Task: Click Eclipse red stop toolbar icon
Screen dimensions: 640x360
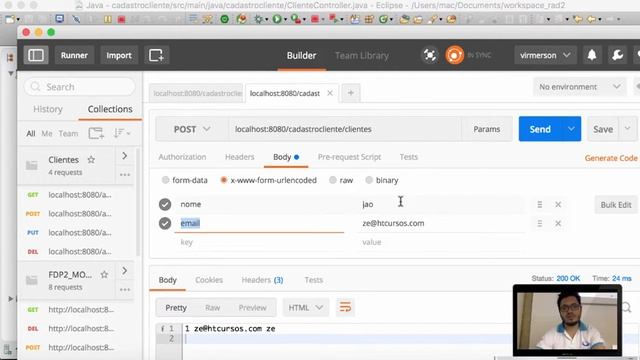Action: [x=121, y=19]
